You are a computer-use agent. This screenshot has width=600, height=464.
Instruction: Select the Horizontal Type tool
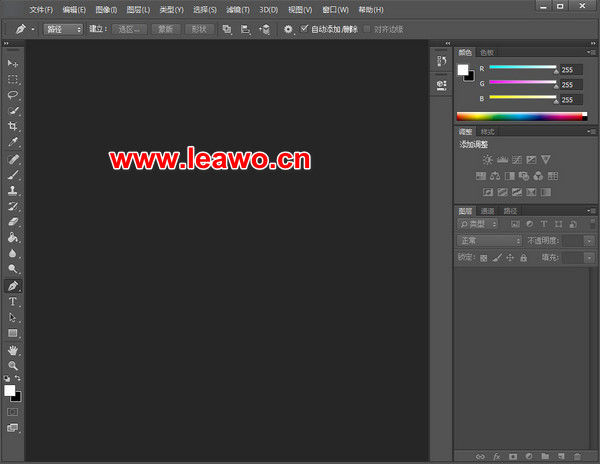tap(13, 302)
